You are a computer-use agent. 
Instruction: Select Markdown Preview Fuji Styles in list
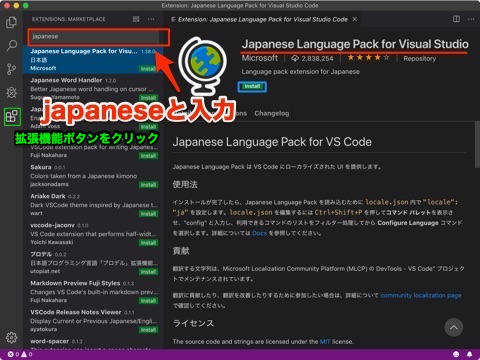click(93, 292)
